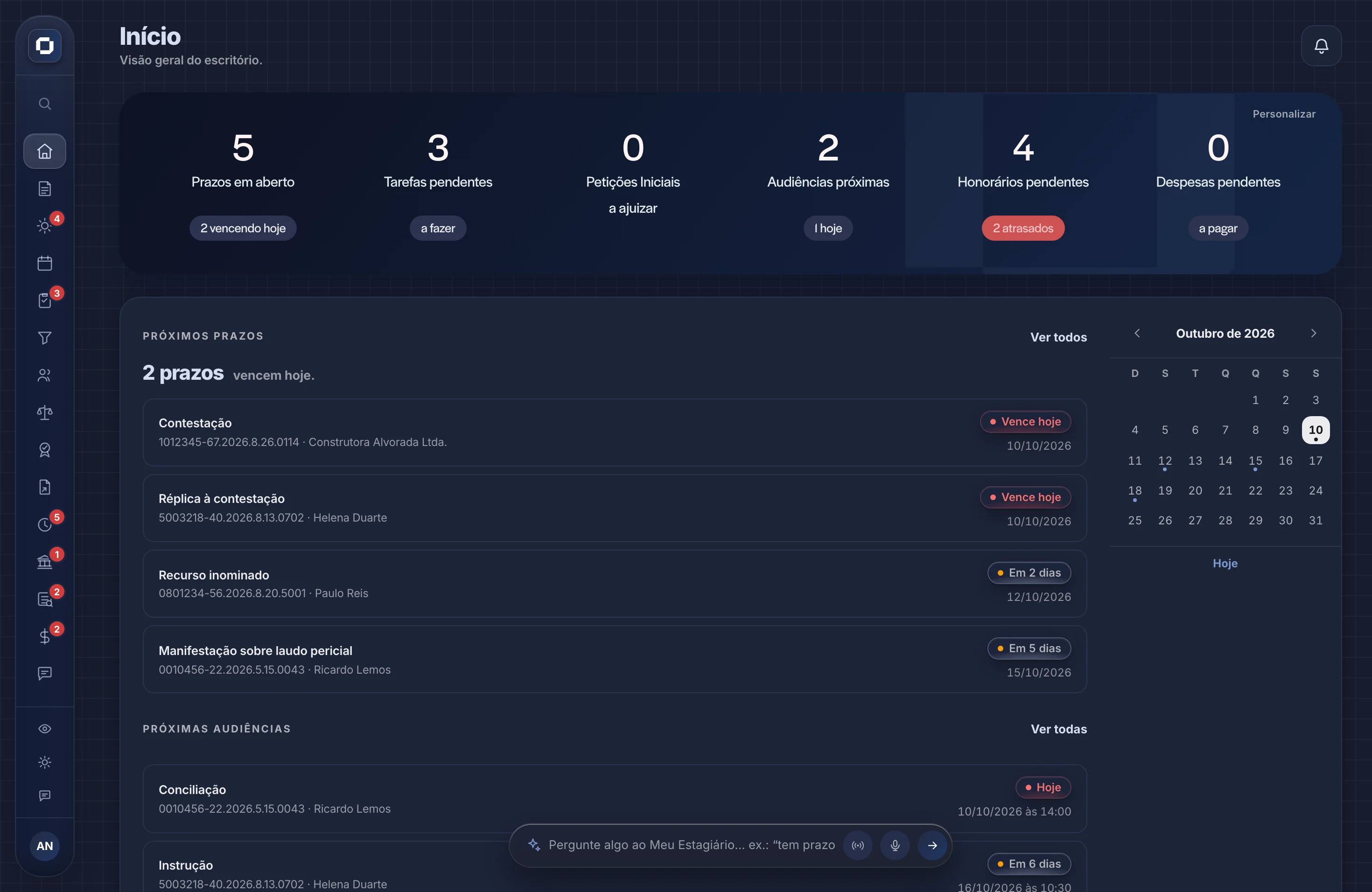Open the courthouse icon with badge 1
The image size is (1372, 892).
click(44, 562)
